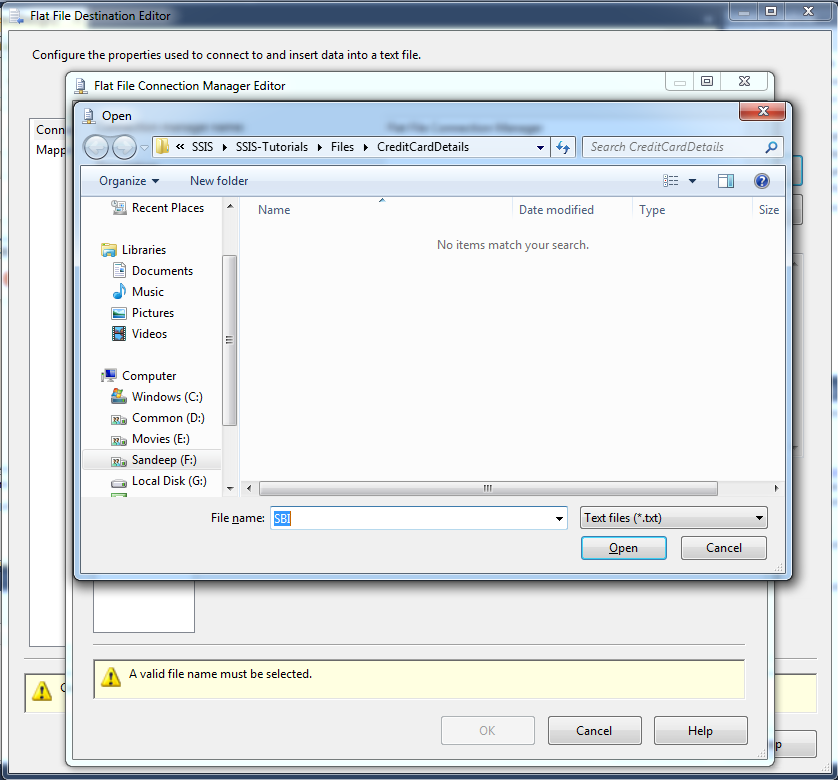Click New folder in the toolbar

click(x=219, y=181)
